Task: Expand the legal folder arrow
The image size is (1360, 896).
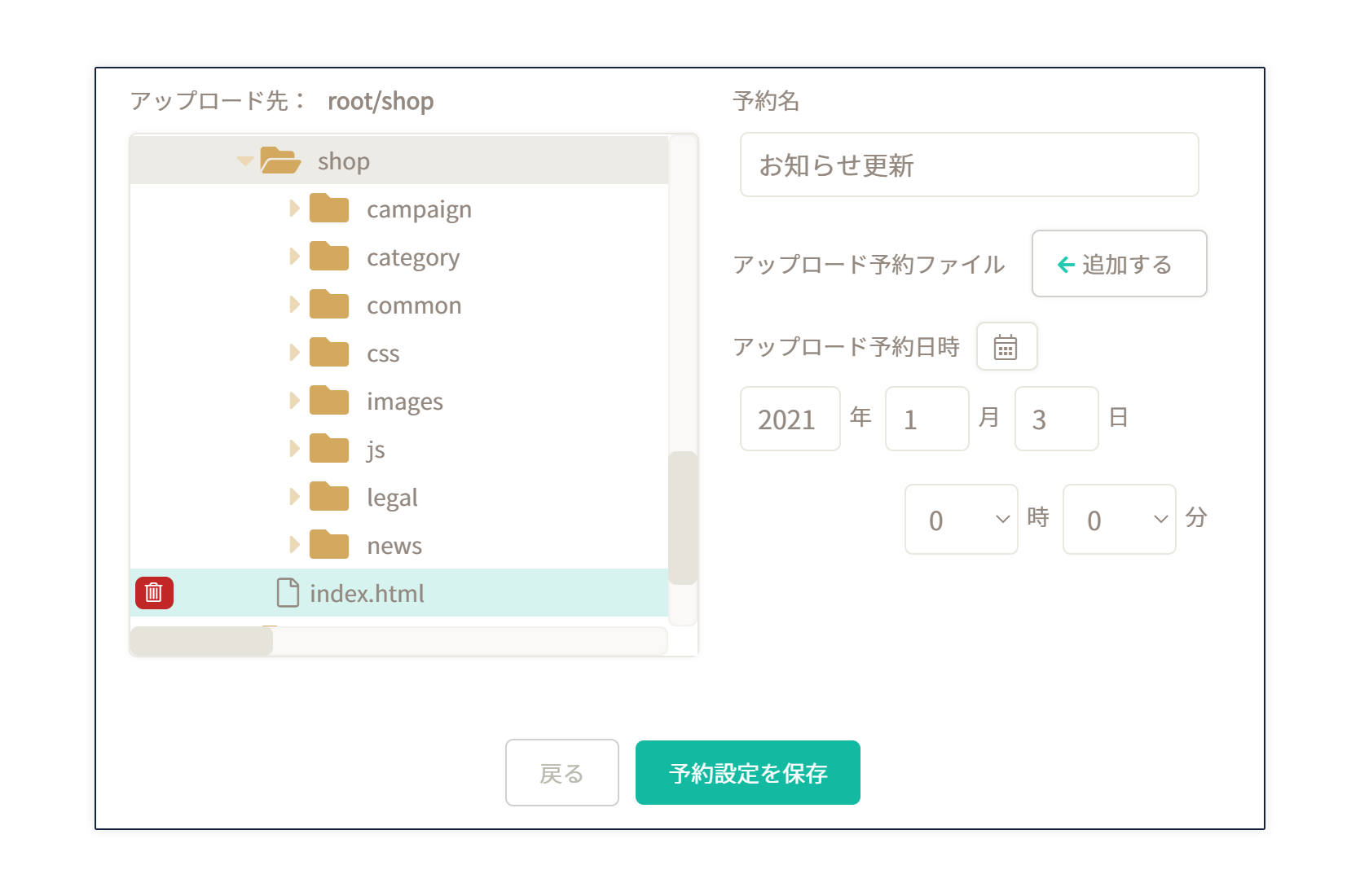Action: [295, 497]
